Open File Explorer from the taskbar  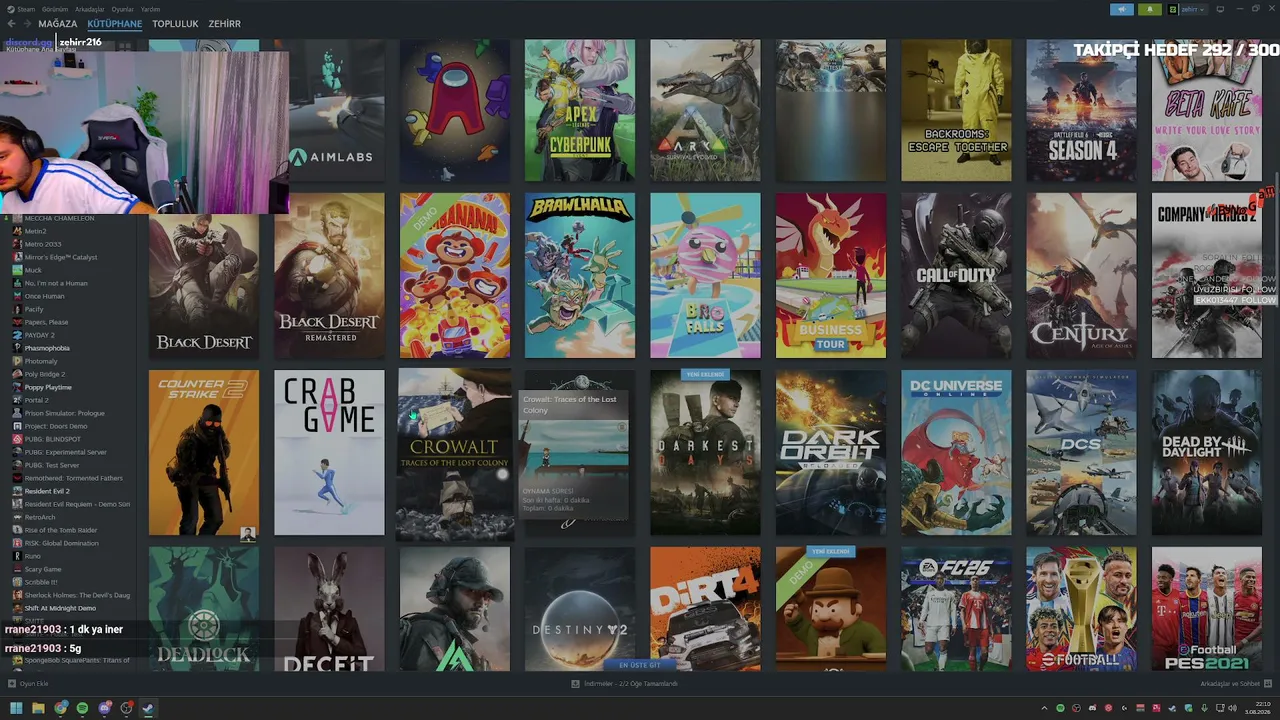tap(38, 708)
